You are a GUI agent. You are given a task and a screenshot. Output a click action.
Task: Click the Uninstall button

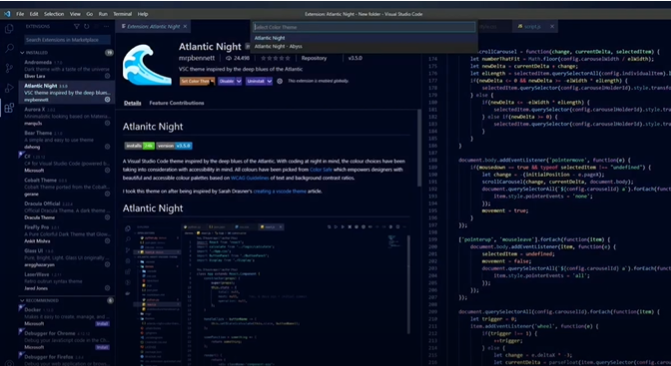point(256,81)
